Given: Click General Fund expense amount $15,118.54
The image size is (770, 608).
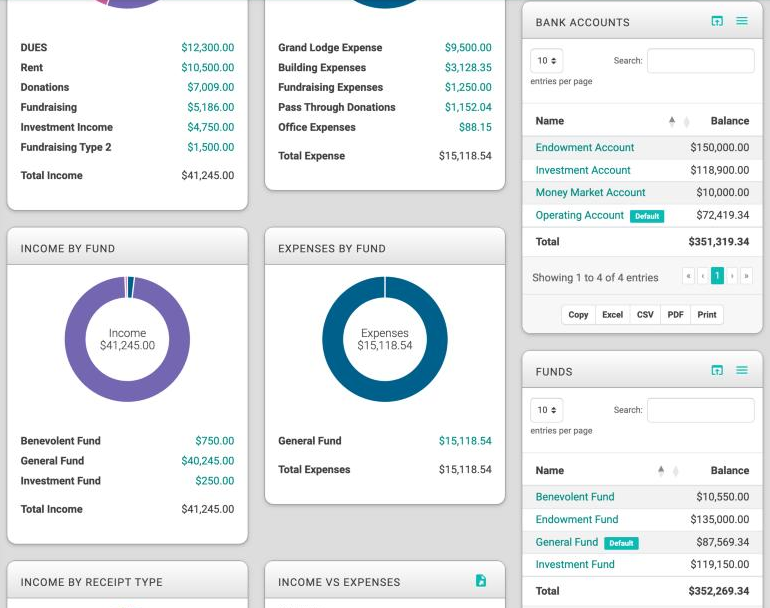Looking at the screenshot, I should tap(465, 441).
